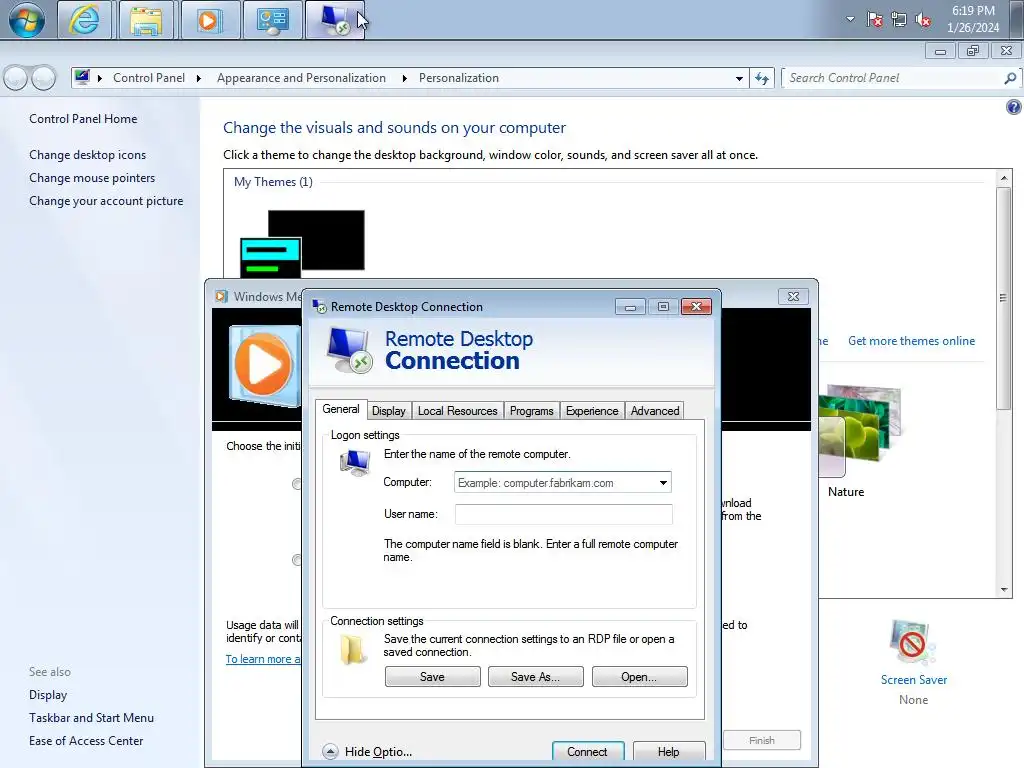Switch to the Local Resources tab

point(458,411)
